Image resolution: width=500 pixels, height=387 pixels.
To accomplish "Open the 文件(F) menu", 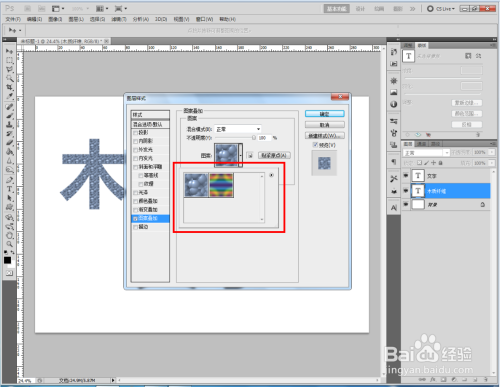I will [x=13, y=19].
